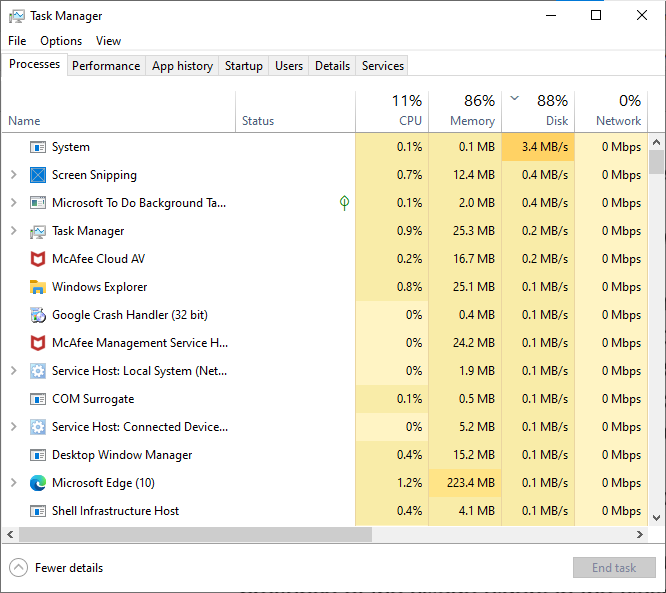Click the Service Host: Connected Device gear icon

(38, 427)
